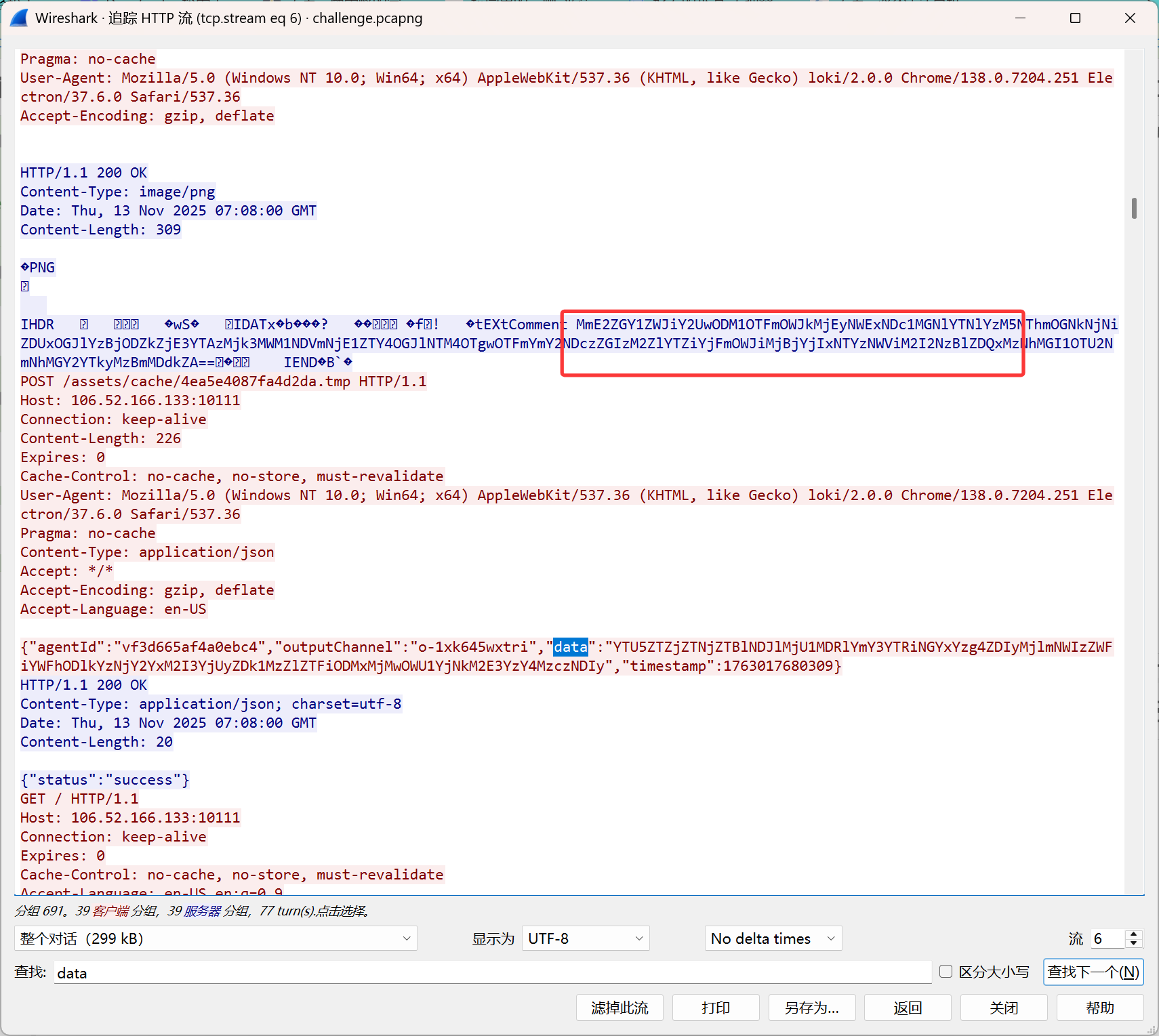Click the 分组 691 packet summary status text
This screenshot has width=1159, height=1036.
pos(192,911)
